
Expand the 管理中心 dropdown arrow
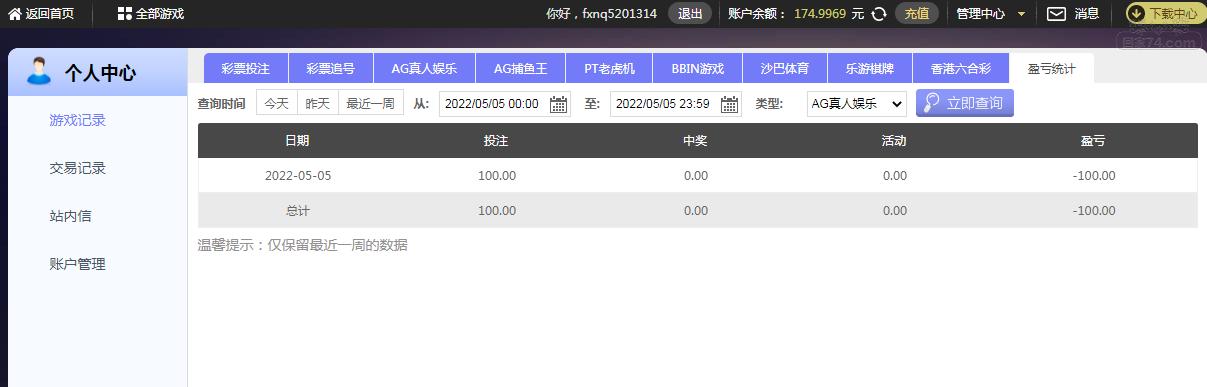[x=1021, y=14]
